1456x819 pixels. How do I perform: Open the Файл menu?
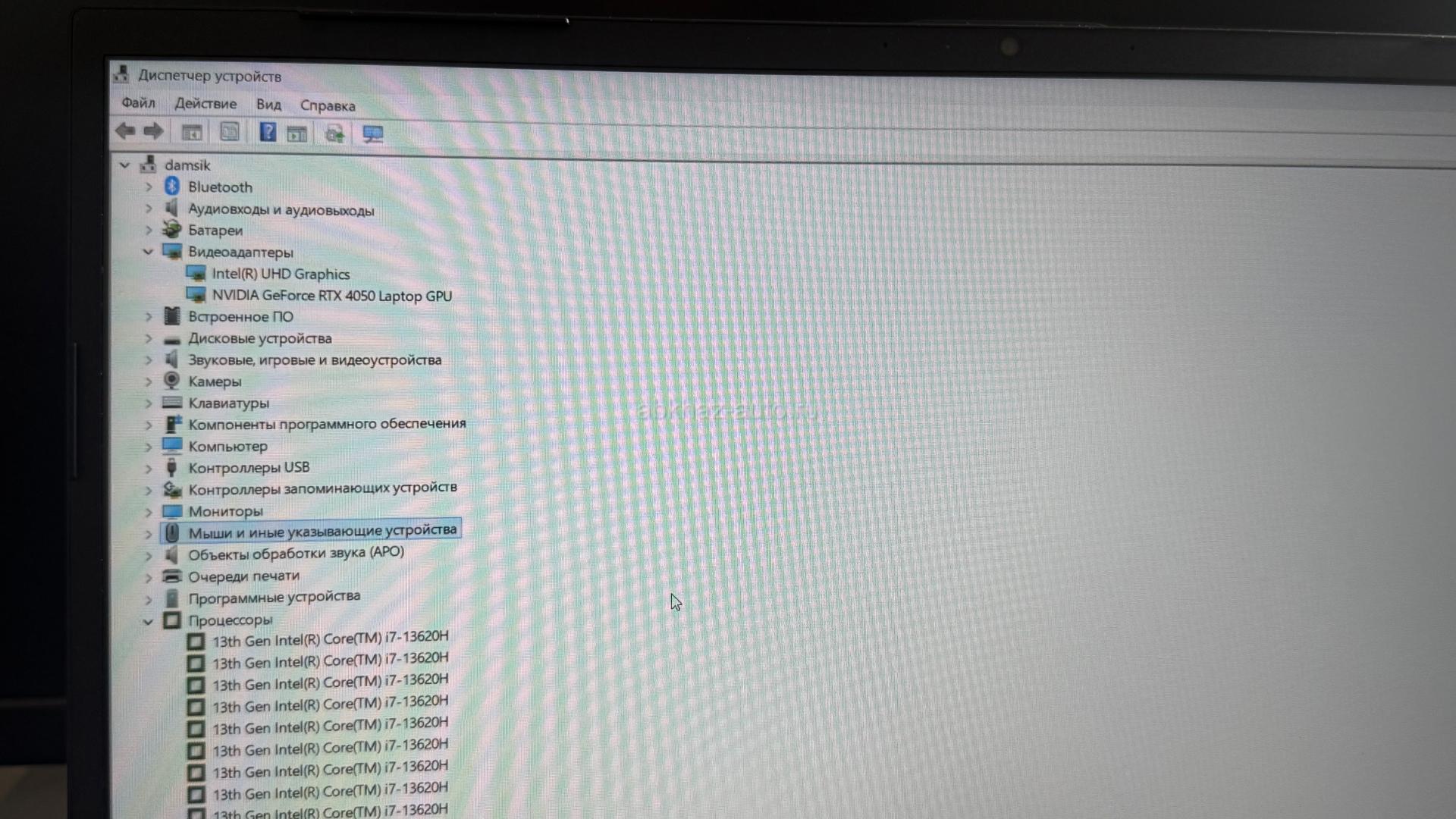(138, 102)
